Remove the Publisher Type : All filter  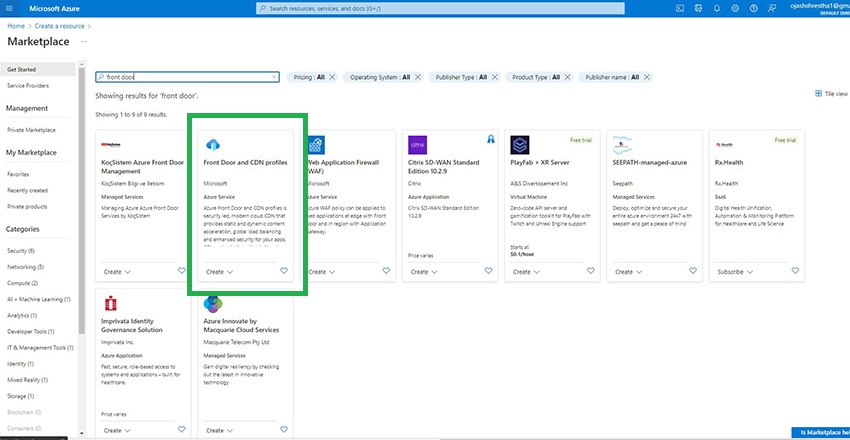494,77
